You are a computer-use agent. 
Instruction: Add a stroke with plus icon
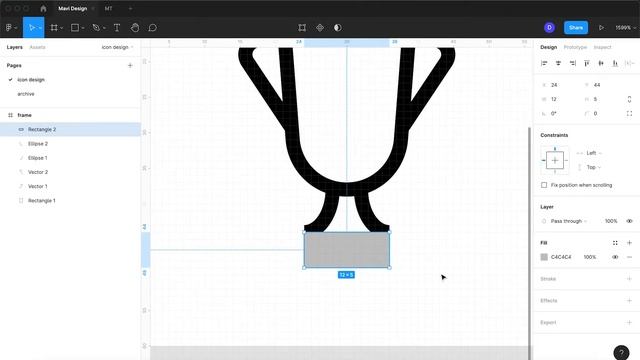629,279
